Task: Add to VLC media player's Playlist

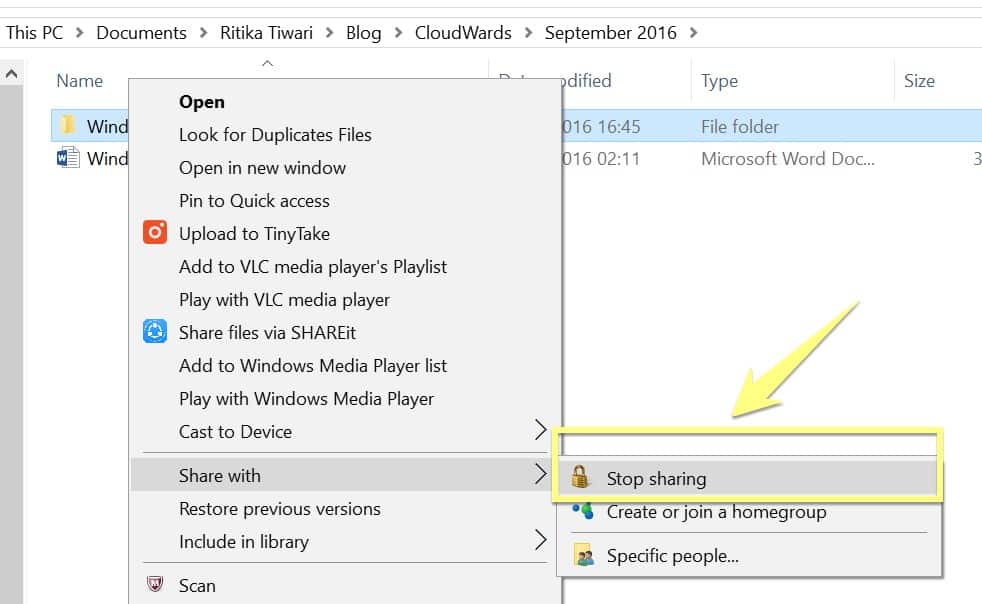Action: (313, 267)
